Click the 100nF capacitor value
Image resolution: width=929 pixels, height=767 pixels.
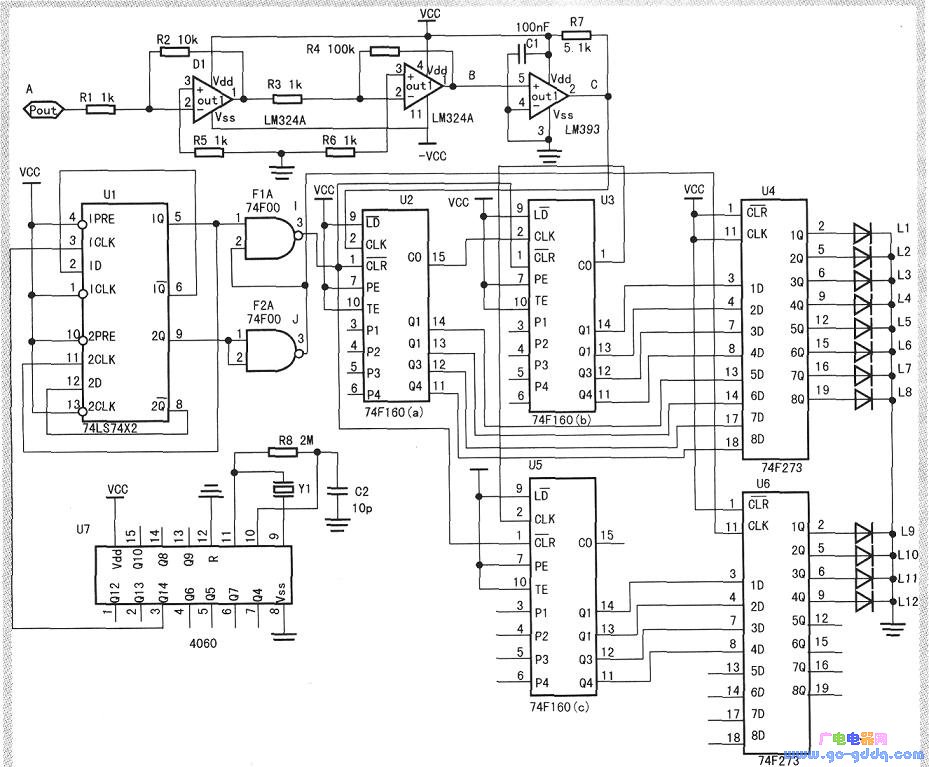click(x=531, y=27)
